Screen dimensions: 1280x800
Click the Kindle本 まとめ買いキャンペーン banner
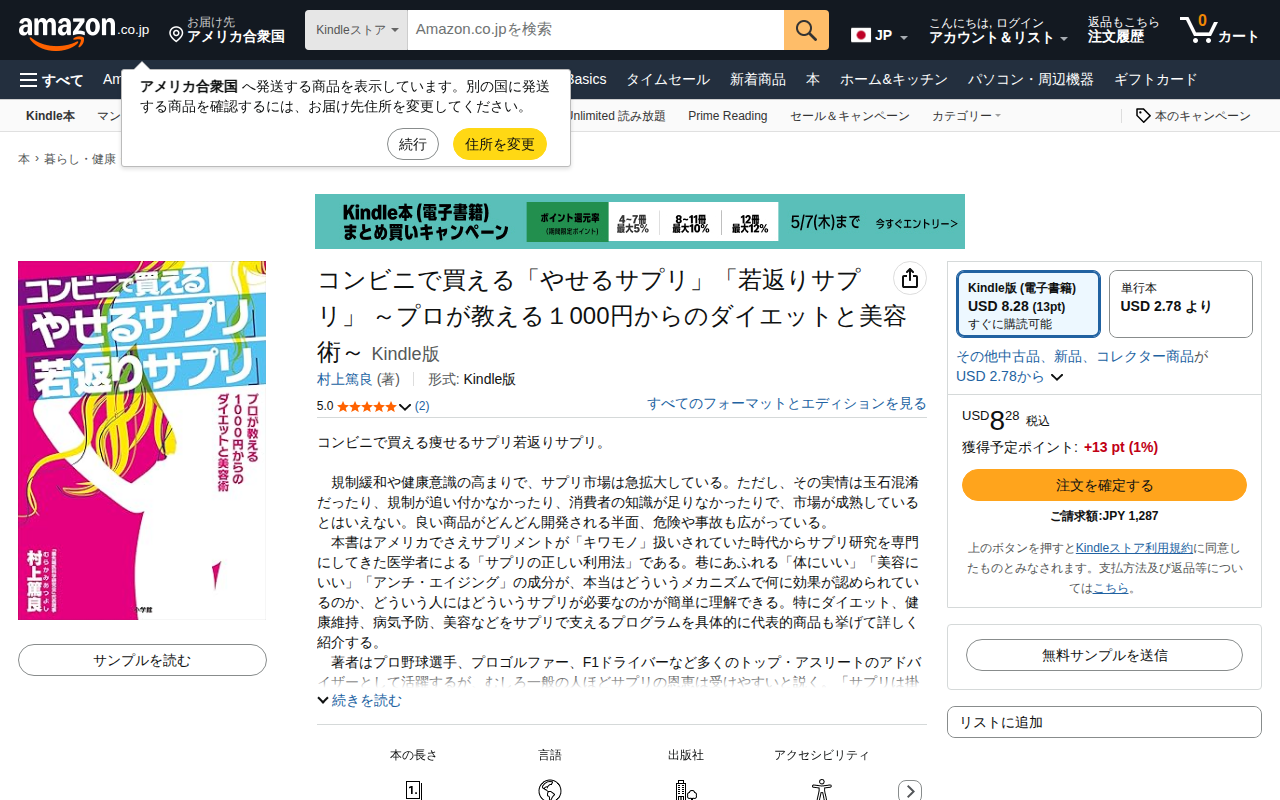[x=640, y=221]
